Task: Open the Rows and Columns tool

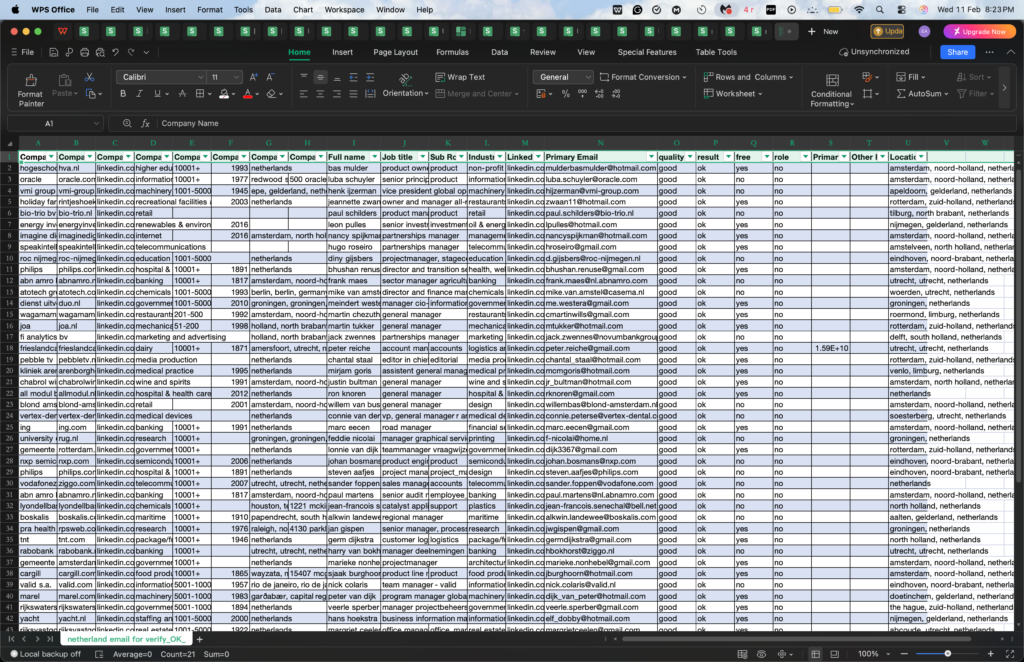Action: [748, 75]
